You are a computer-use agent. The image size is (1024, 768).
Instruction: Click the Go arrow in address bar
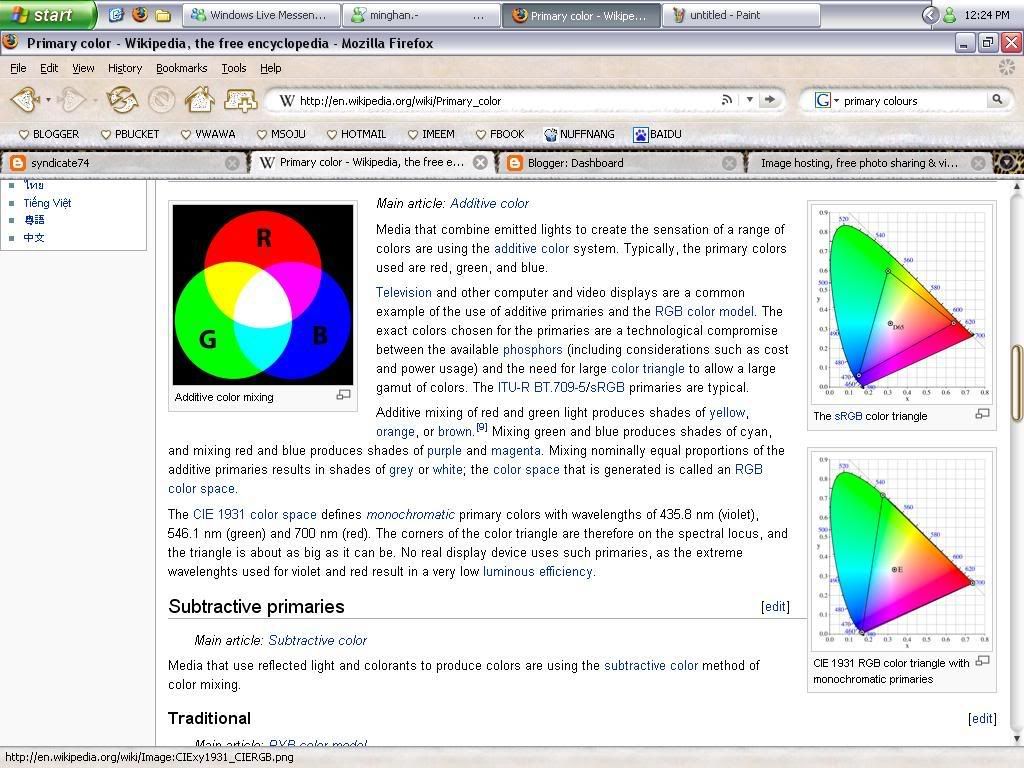point(771,100)
